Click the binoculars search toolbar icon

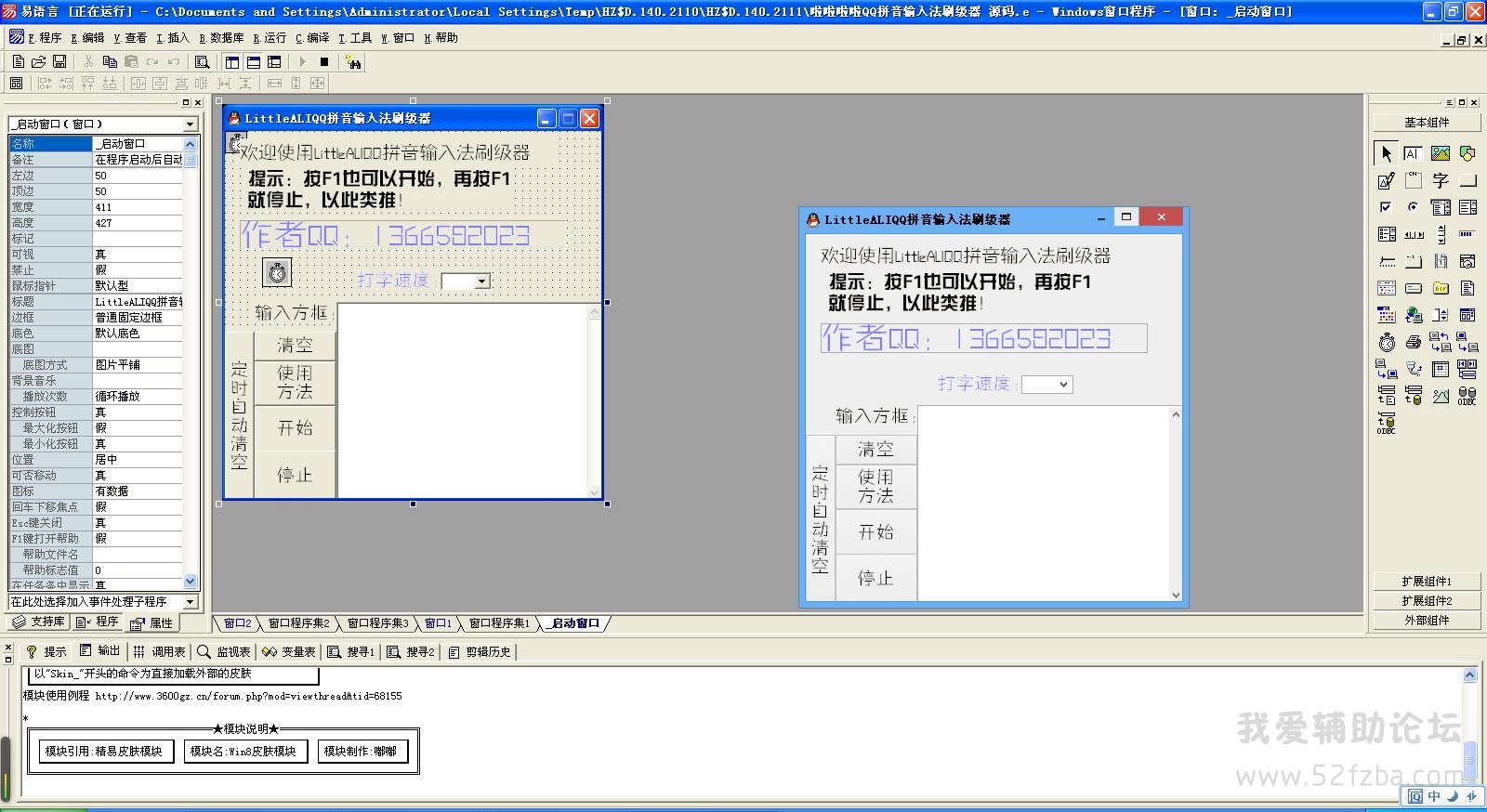[353, 61]
